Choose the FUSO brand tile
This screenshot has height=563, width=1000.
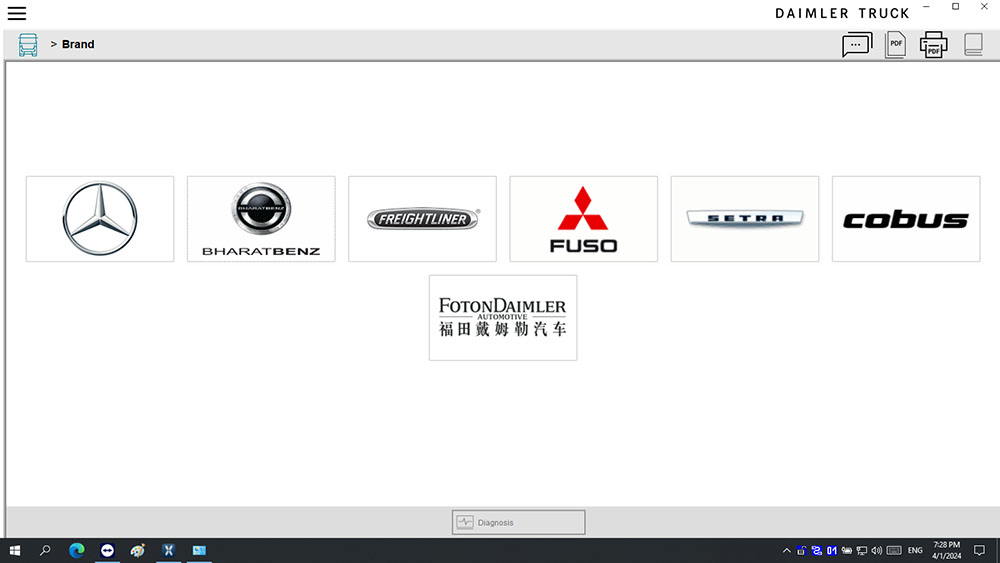(x=584, y=219)
